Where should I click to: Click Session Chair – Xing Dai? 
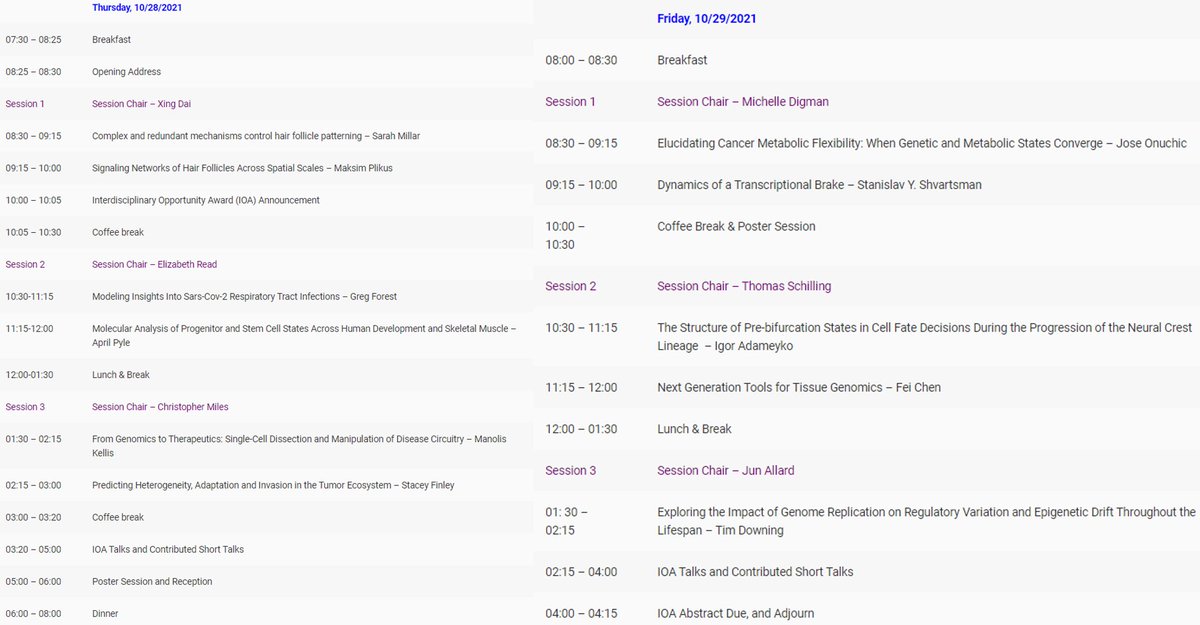tap(139, 104)
